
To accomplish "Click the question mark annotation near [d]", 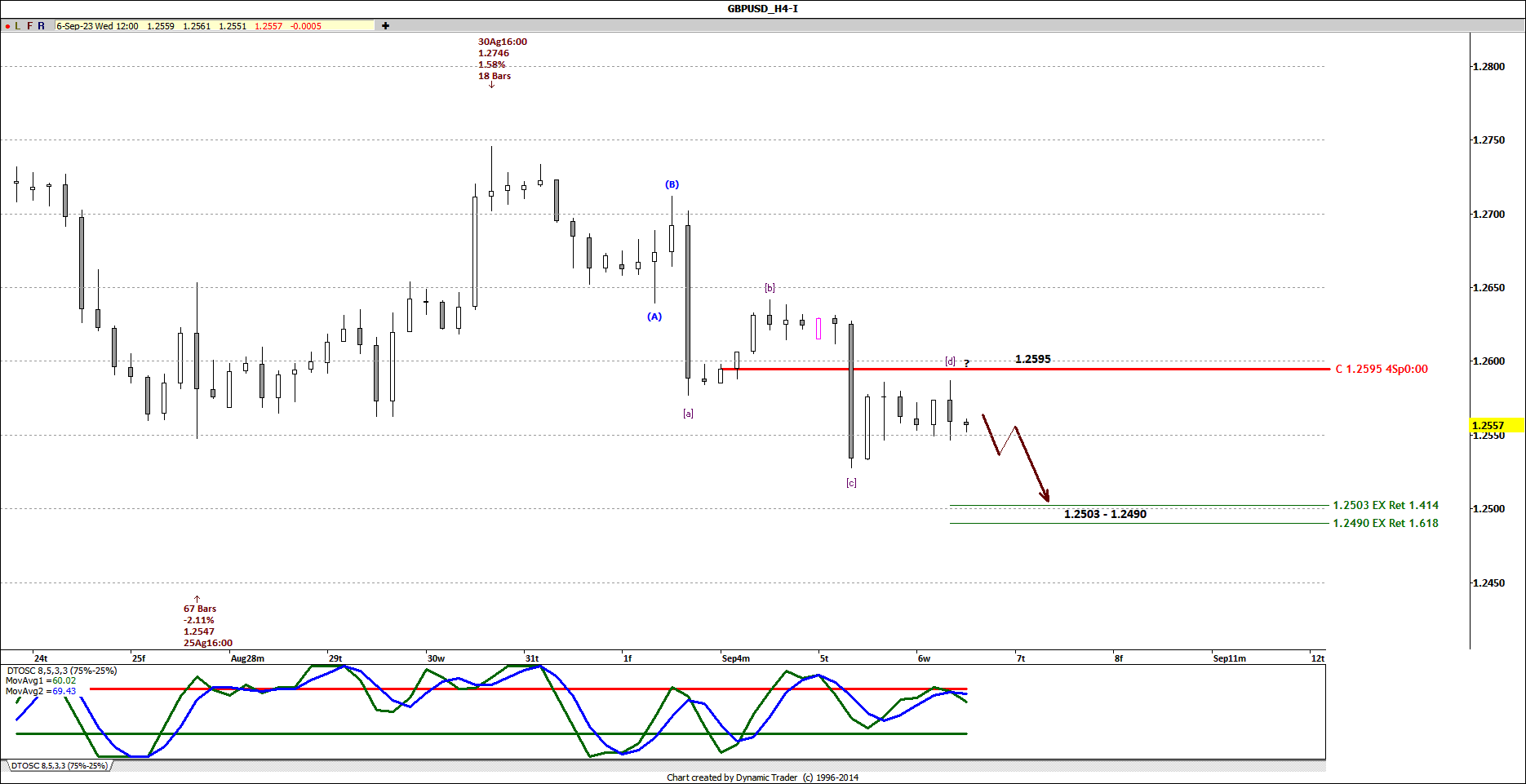I will click(x=967, y=364).
